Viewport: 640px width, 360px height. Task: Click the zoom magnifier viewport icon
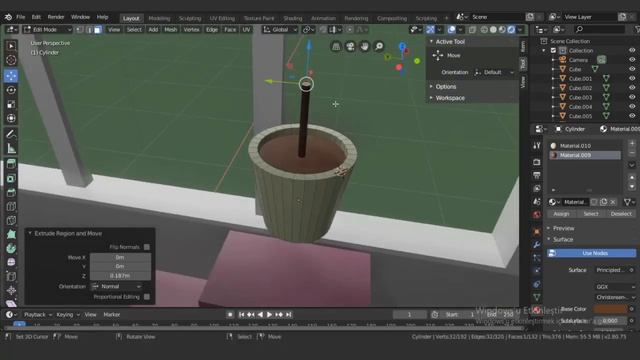coord(379,46)
